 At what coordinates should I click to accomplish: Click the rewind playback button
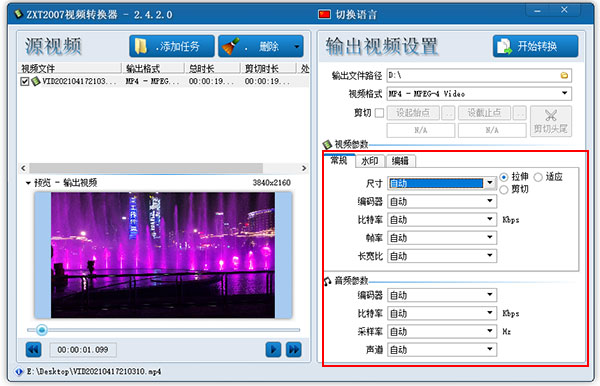(34, 350)
